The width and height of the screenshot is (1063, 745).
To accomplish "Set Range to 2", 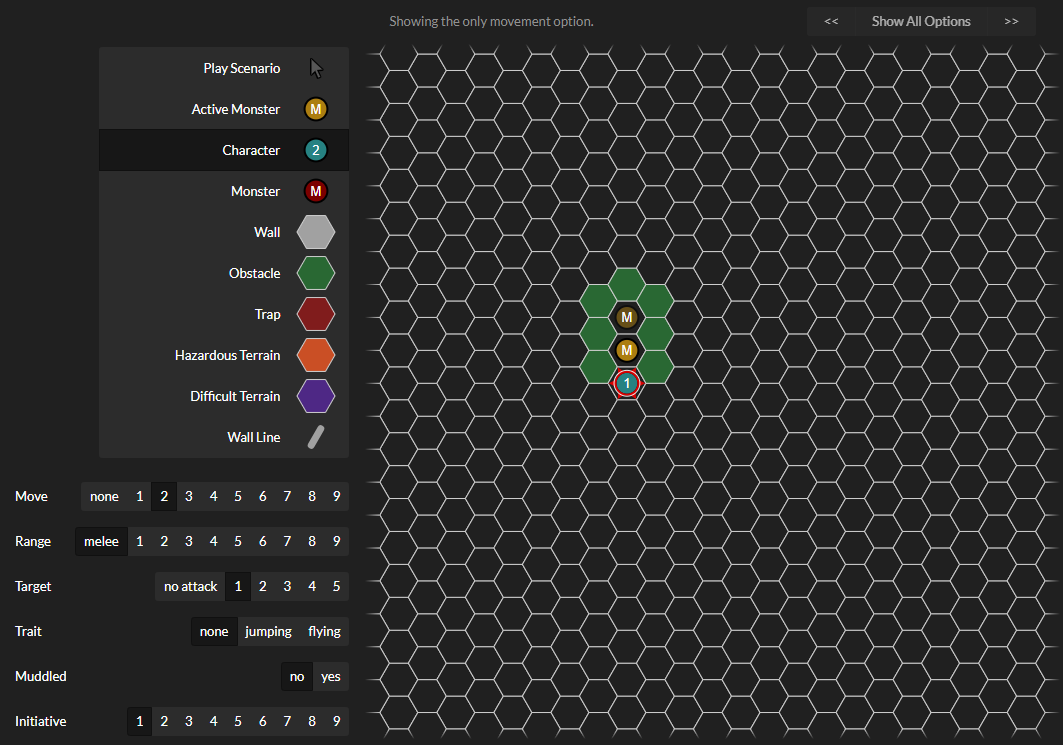I will pos(164,542).
